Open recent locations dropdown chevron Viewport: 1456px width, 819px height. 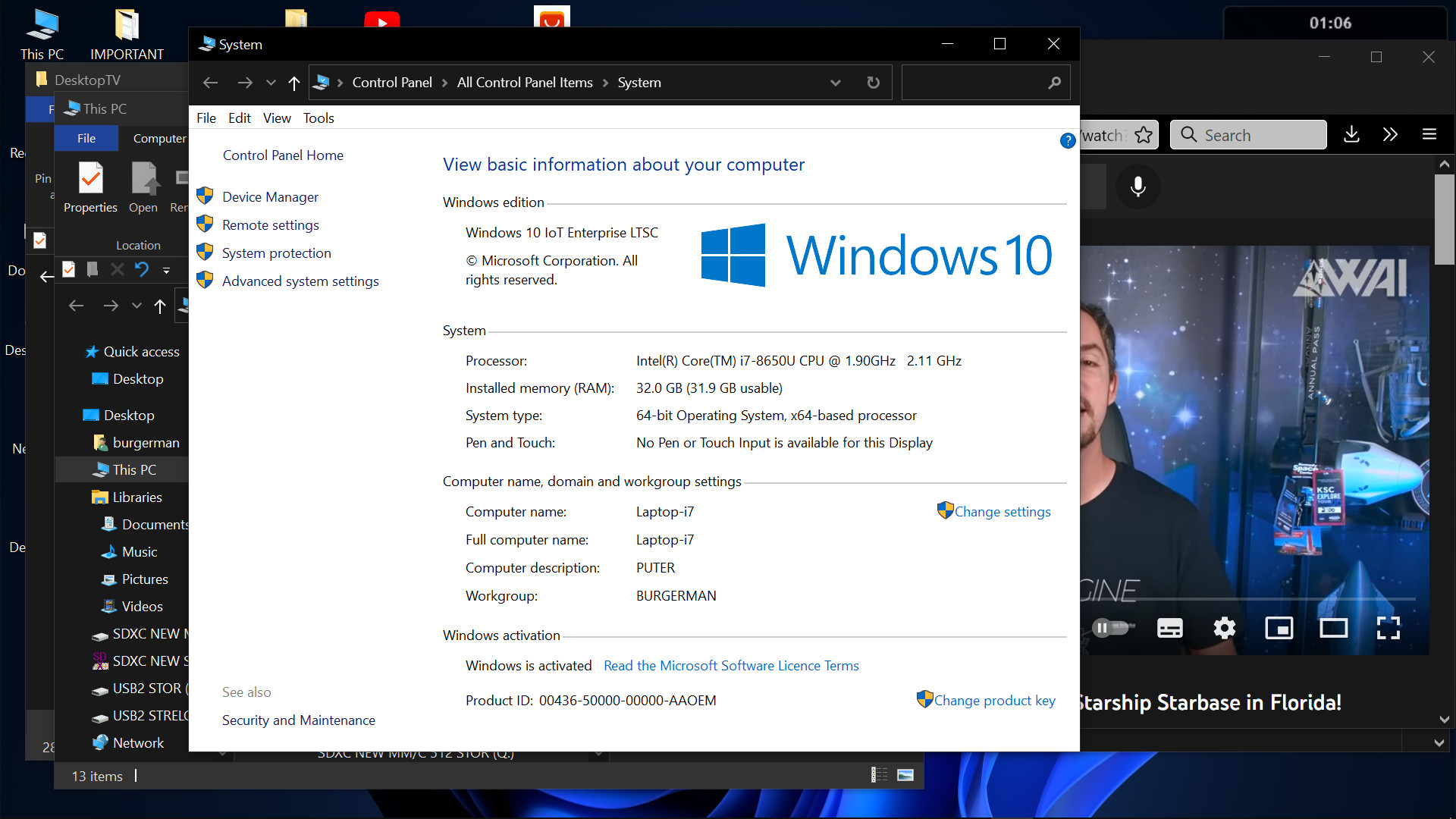[x=271, y=83]
